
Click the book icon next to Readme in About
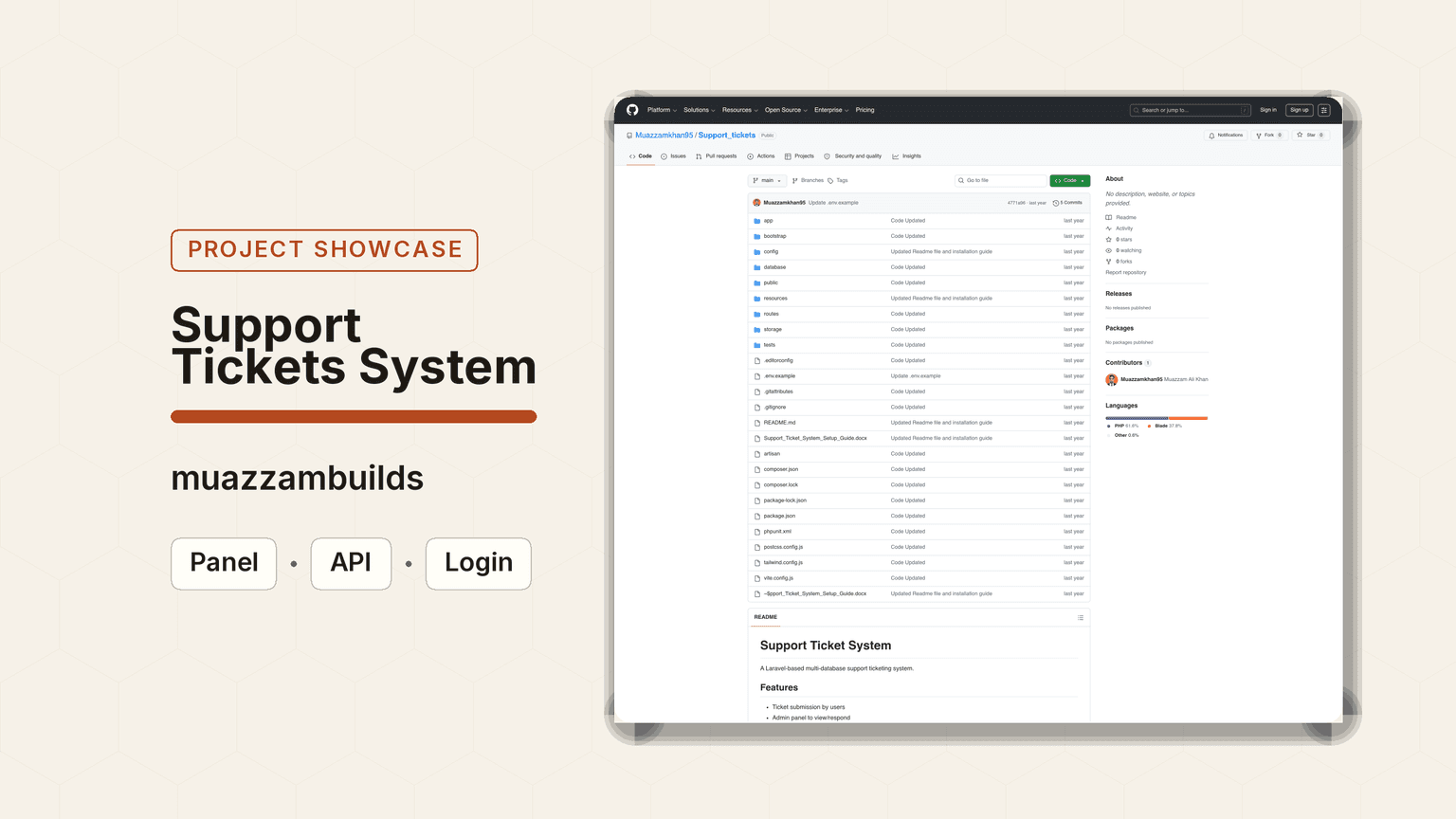click(1109, 218)
